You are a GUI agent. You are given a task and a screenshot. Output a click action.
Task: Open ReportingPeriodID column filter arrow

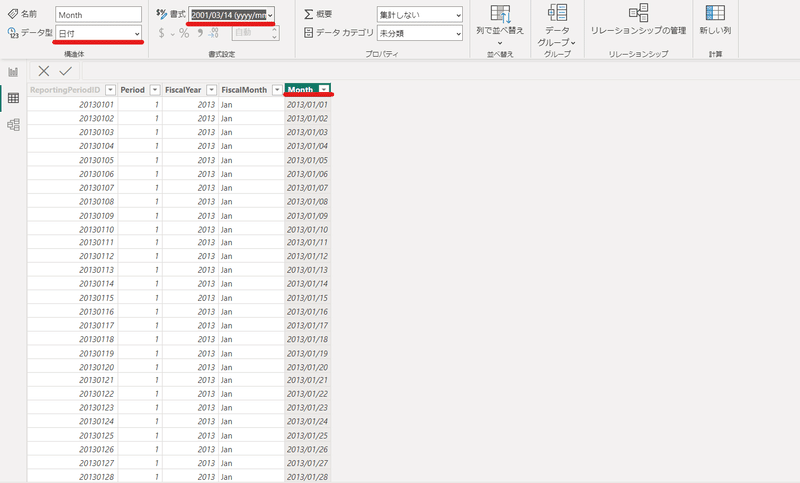coord(110,90)
